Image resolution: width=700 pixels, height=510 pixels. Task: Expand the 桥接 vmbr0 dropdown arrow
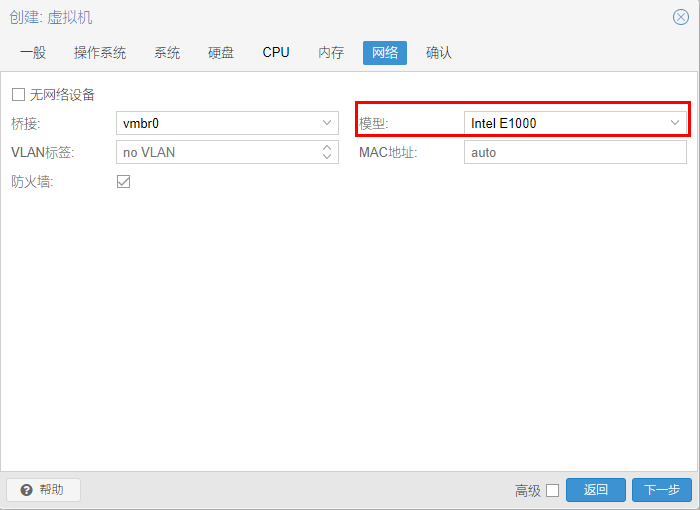[x=327, y=123]
